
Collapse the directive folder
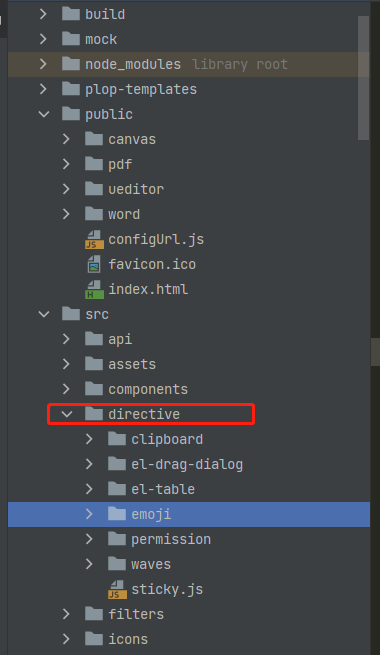[x=67, y=414]
